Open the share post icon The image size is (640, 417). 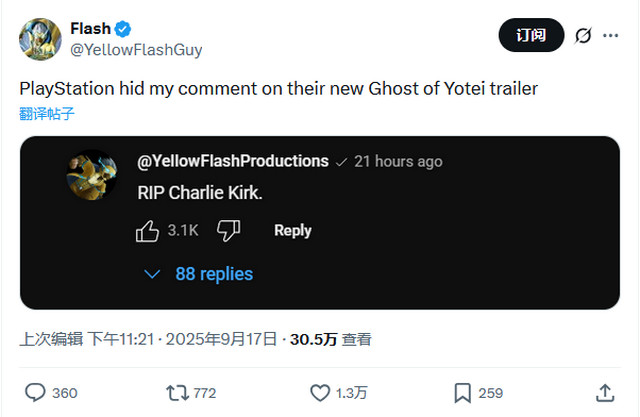pos(605,392)
